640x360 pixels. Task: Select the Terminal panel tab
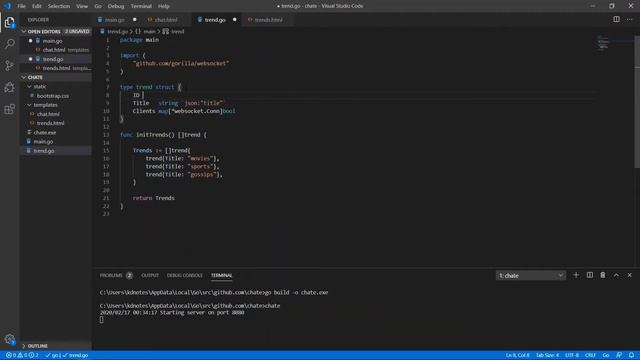(x=221, y=276)
